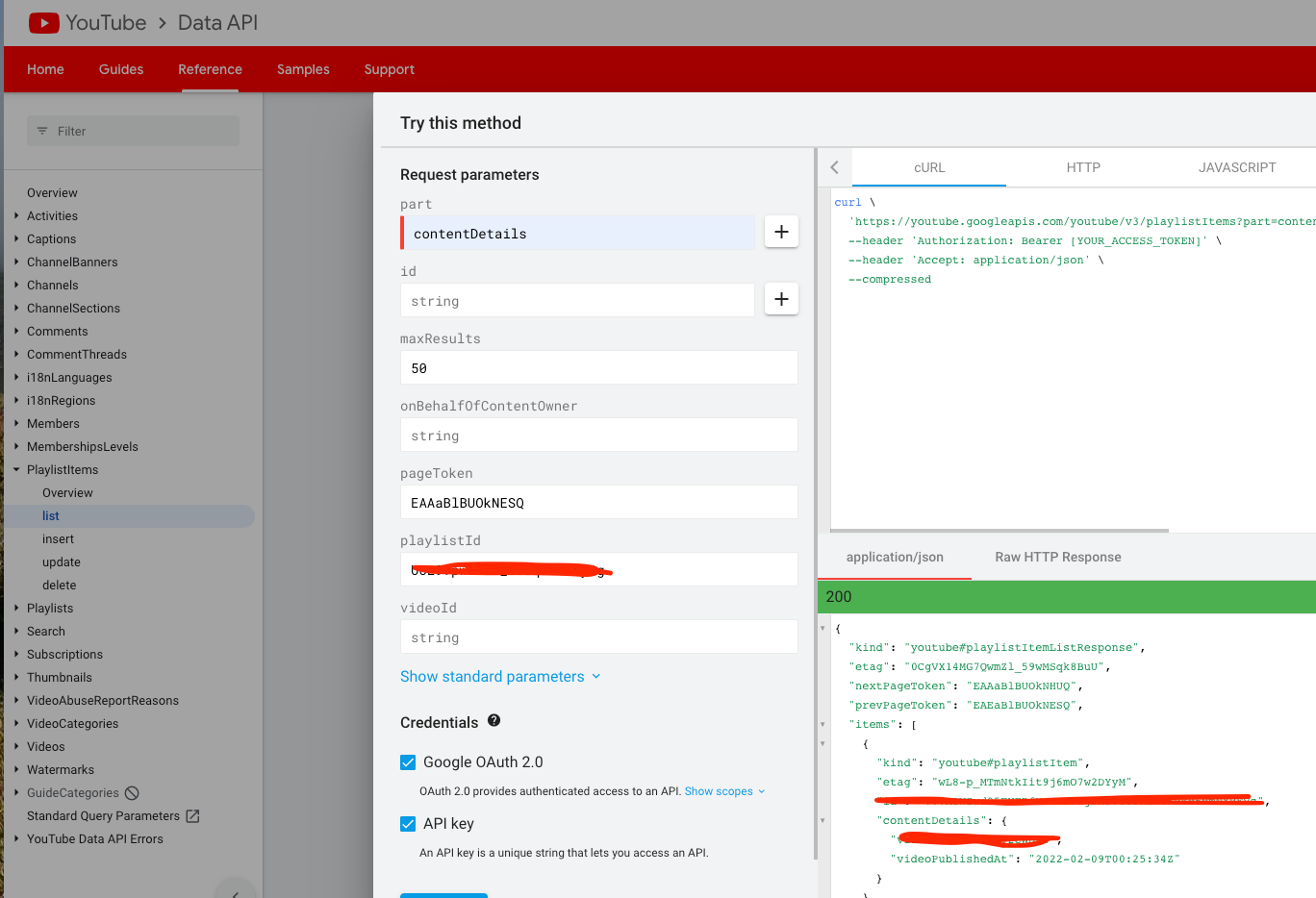Add another part value with plus button

781,232
